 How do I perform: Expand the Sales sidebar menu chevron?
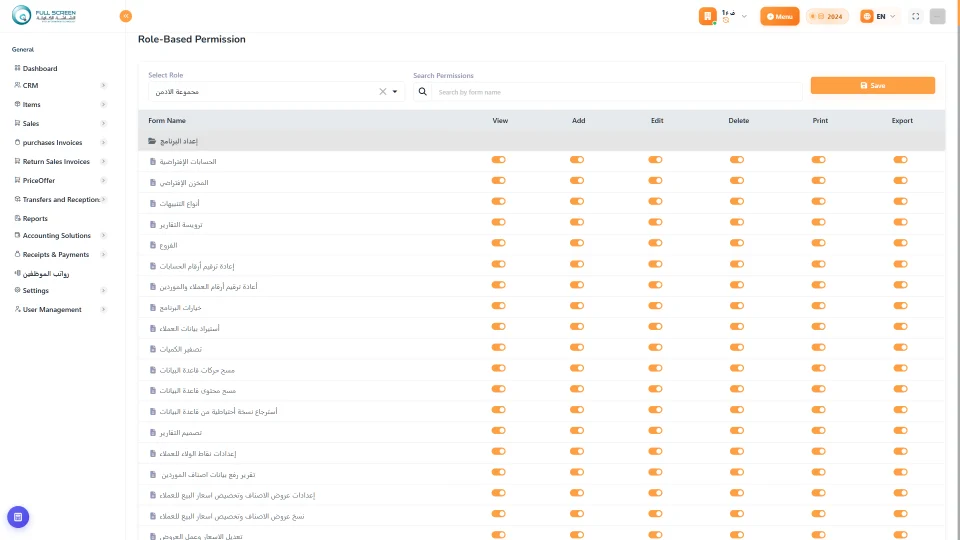[x=103, y=123]
